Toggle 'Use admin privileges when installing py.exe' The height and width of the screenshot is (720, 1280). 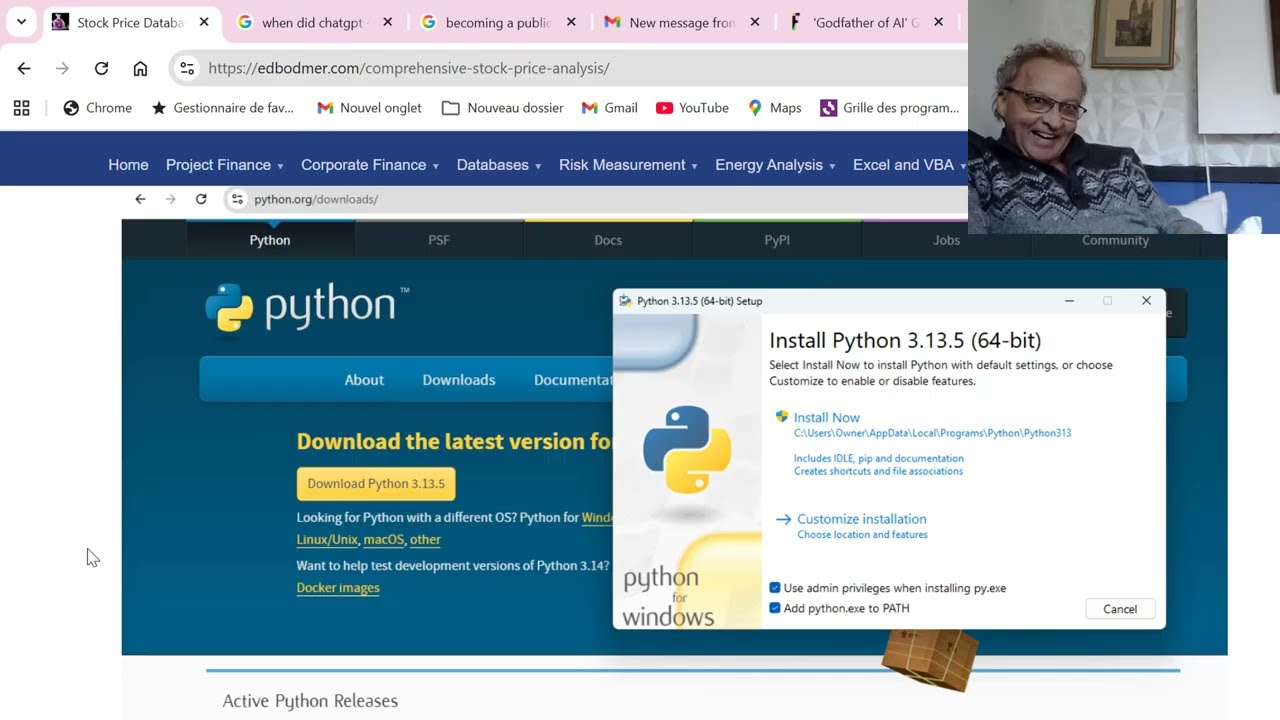coord(774,588)
